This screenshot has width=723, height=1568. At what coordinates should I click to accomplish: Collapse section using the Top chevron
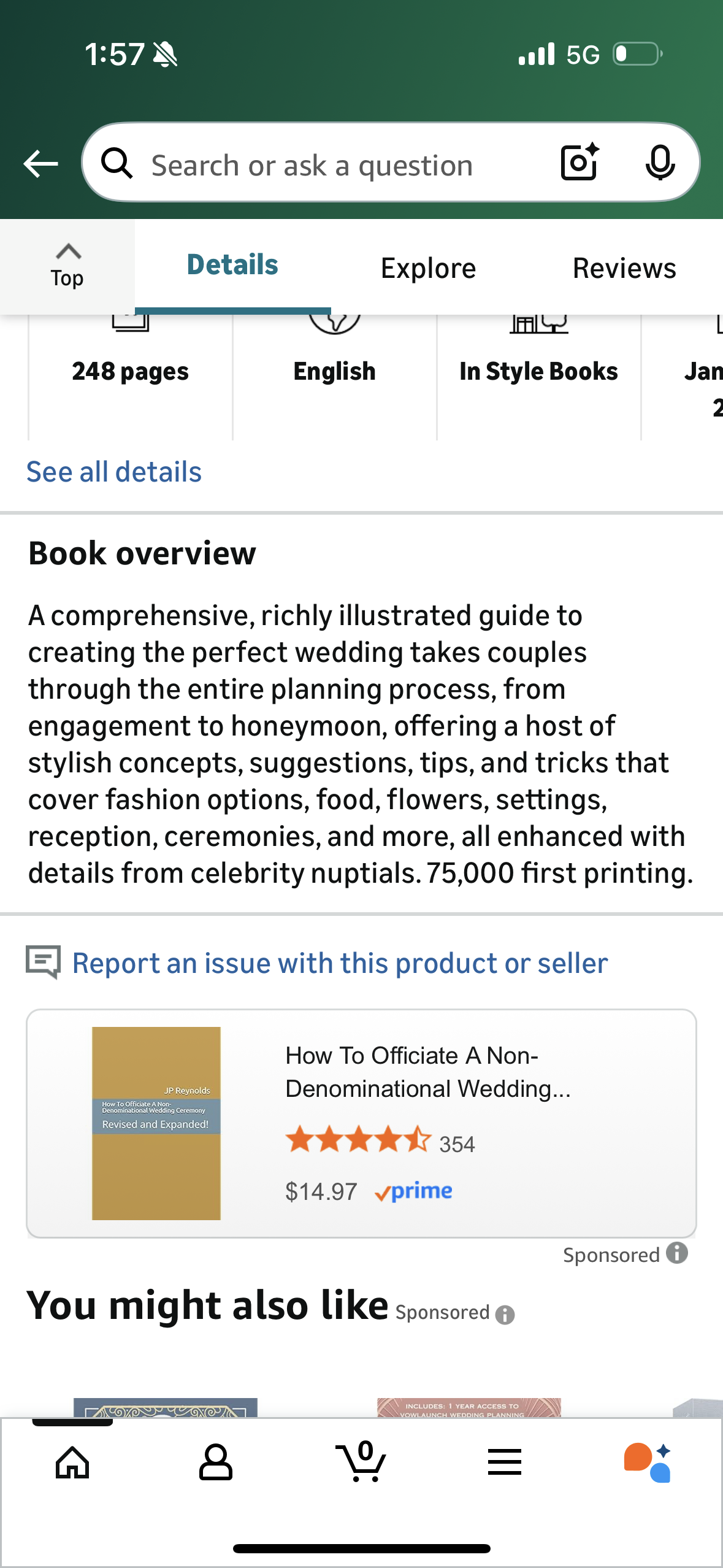pos(67,264)
